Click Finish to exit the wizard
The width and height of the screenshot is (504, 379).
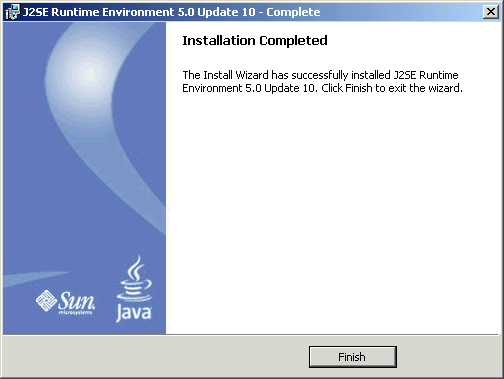[353, 357]
